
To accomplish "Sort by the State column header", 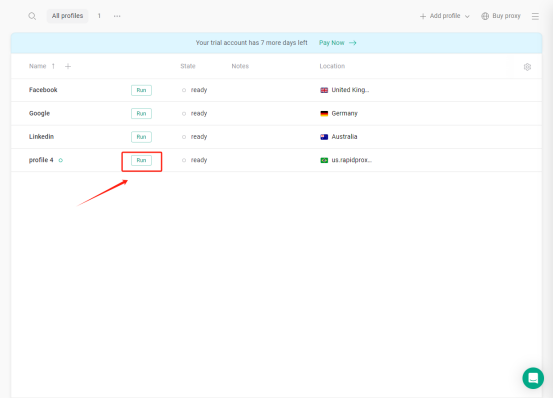I will pos(188,66).
